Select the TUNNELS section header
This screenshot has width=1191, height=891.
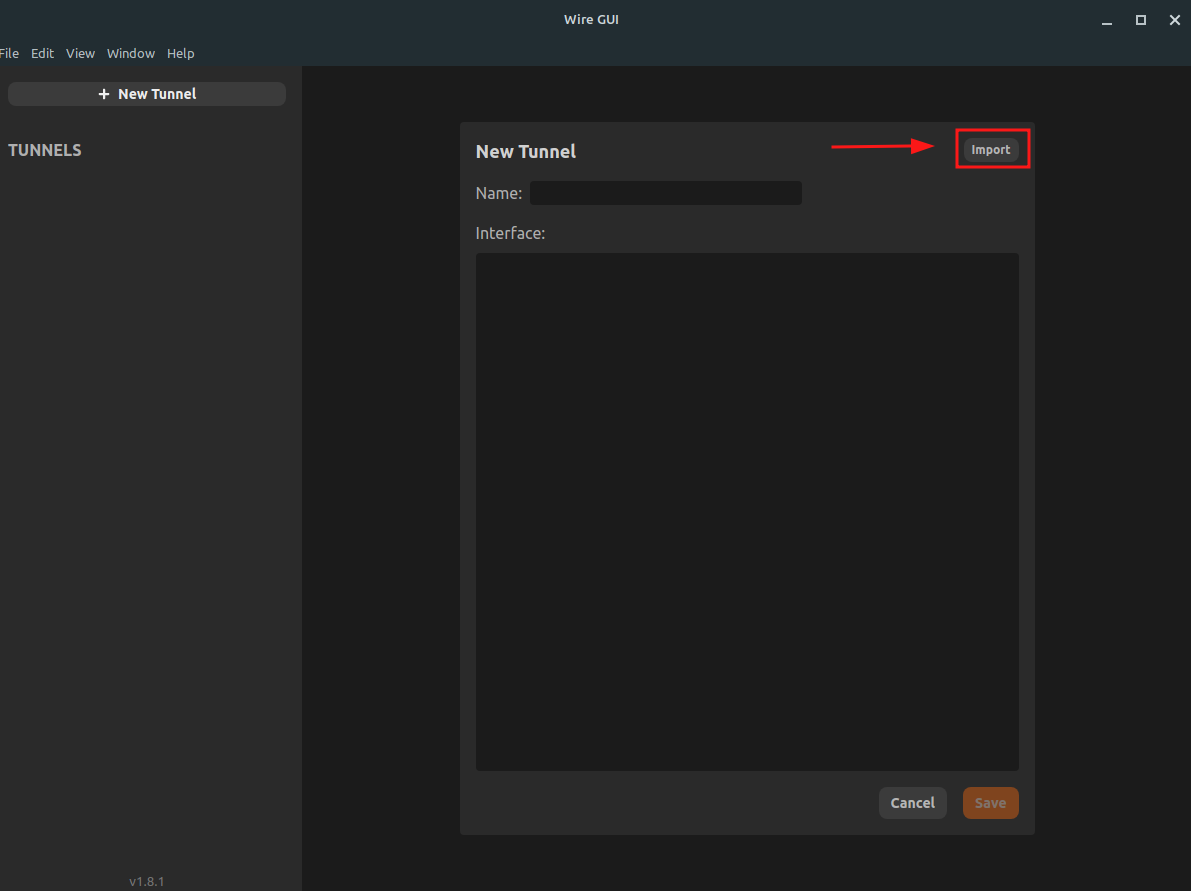(44, 150)
